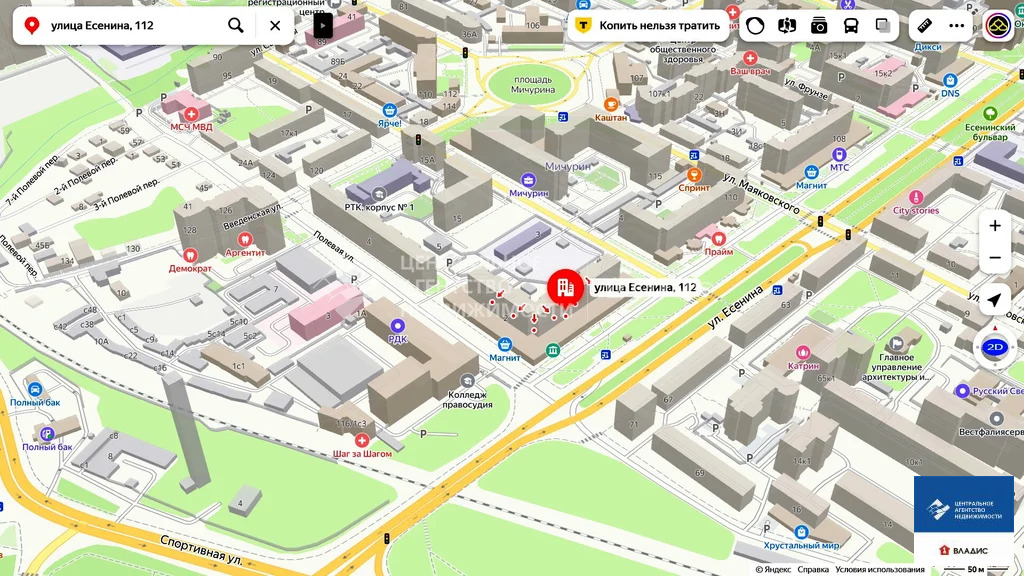
Task: Switch map to 2D view
Action: (995, 347)
